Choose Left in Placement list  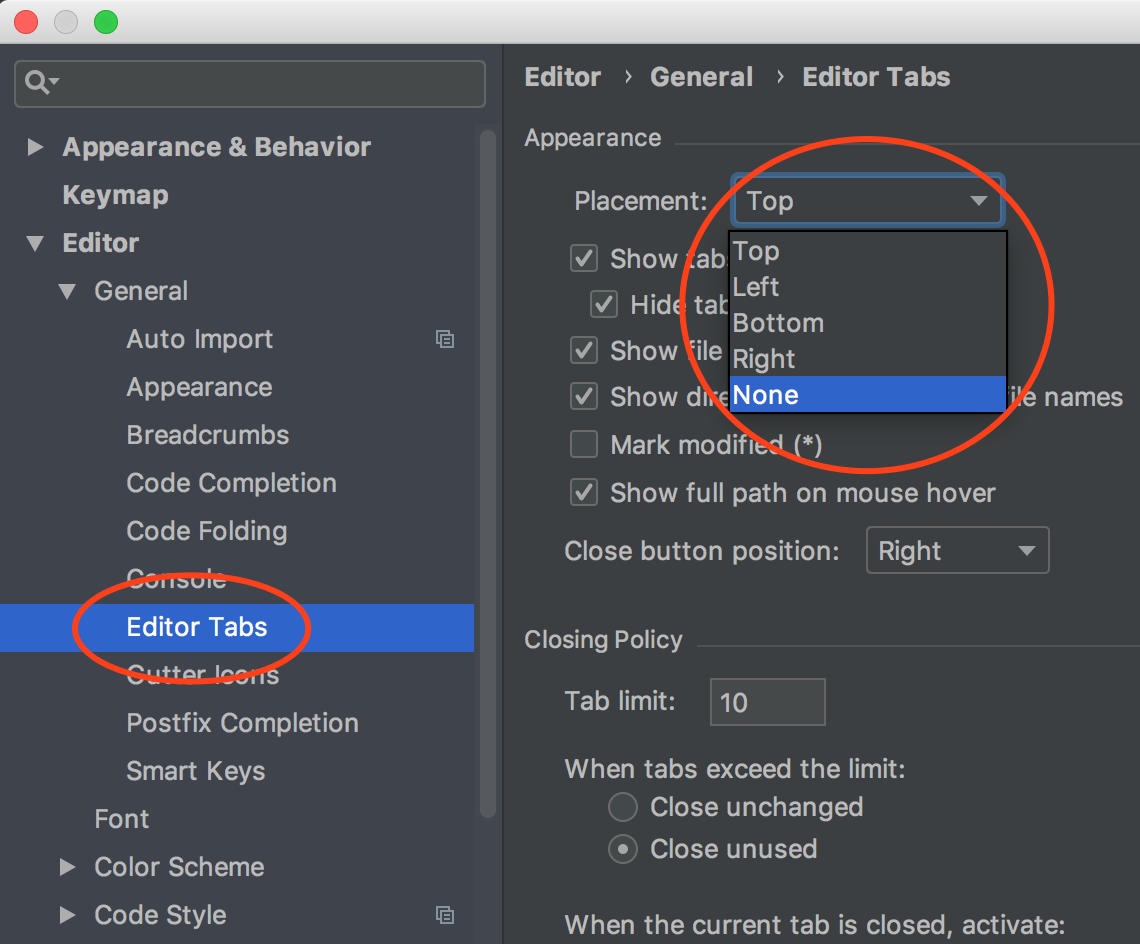click(868, 287)
